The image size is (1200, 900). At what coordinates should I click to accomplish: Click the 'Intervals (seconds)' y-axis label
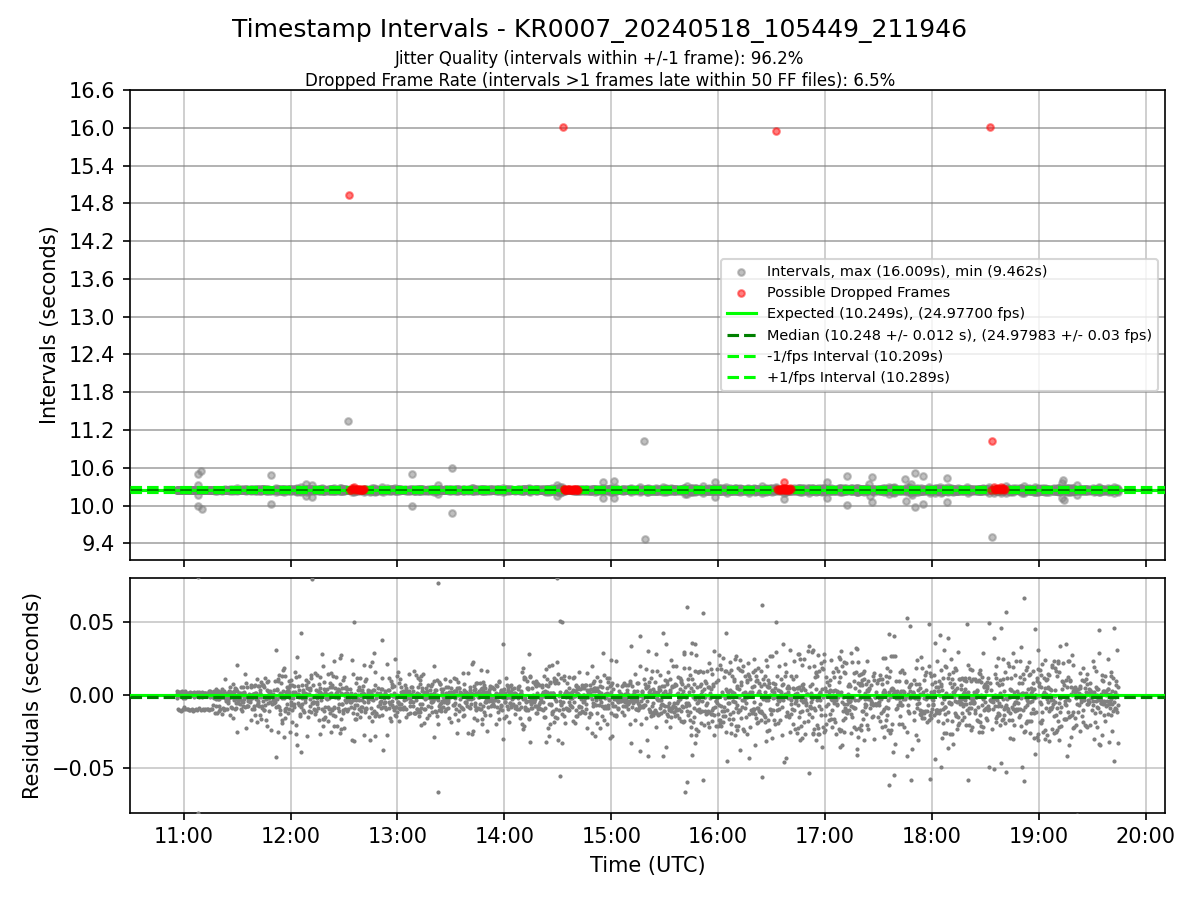point(49,325)
